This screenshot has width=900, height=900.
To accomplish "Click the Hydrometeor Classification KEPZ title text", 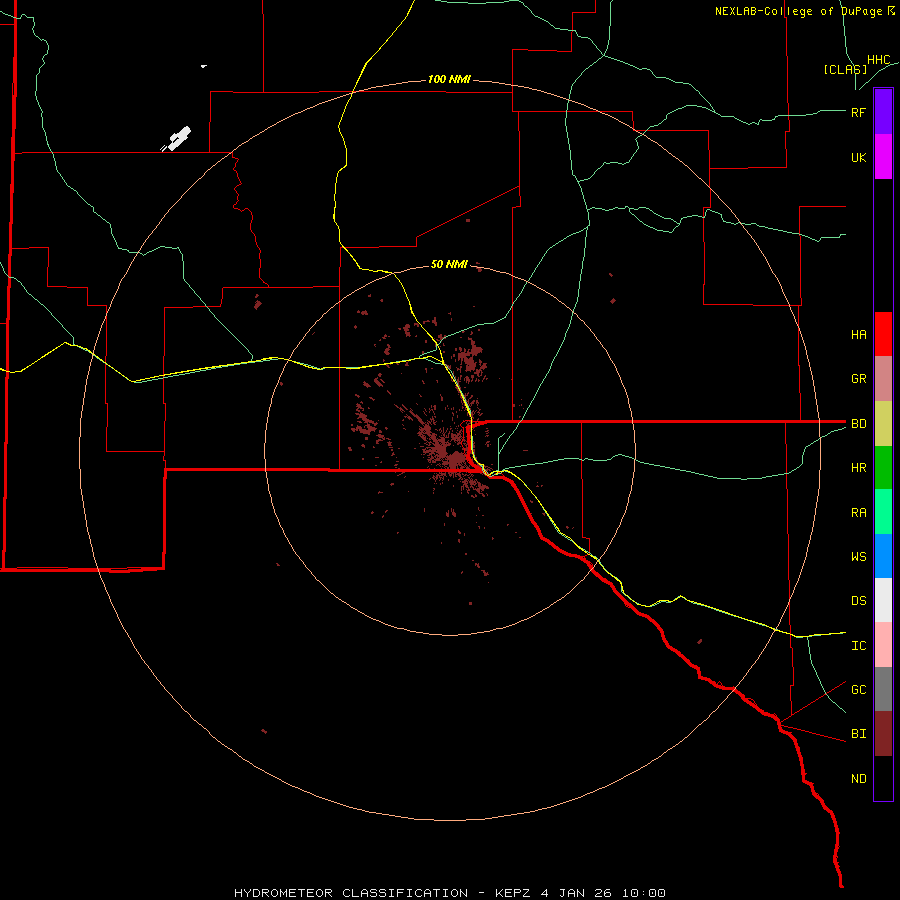I will point(449,893).
